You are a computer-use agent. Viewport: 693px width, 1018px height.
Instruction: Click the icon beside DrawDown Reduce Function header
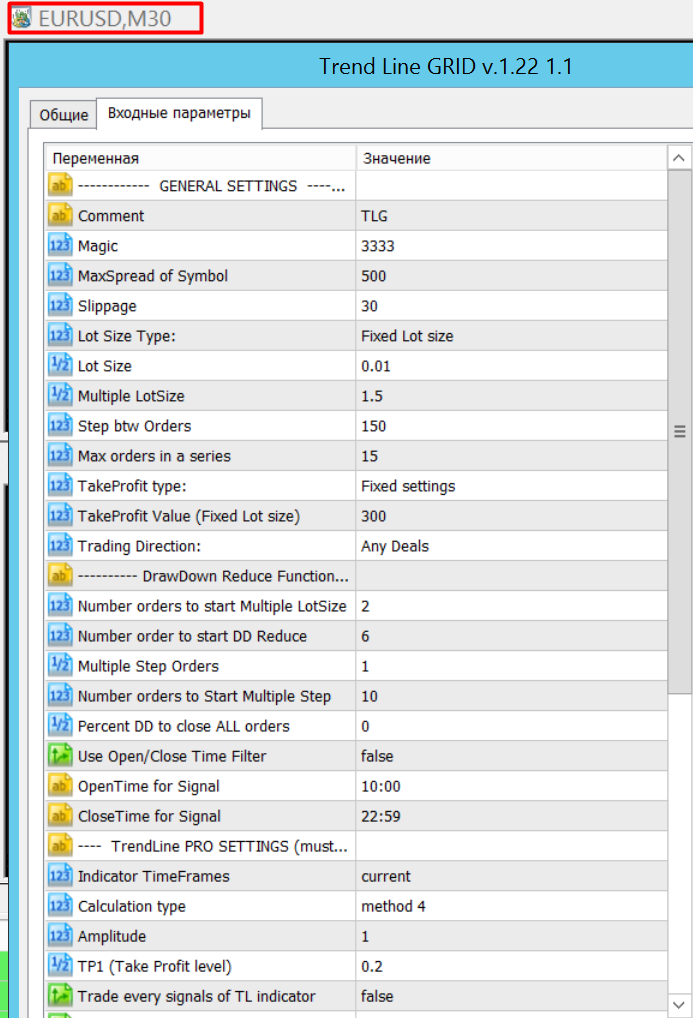tap(60, 575)
